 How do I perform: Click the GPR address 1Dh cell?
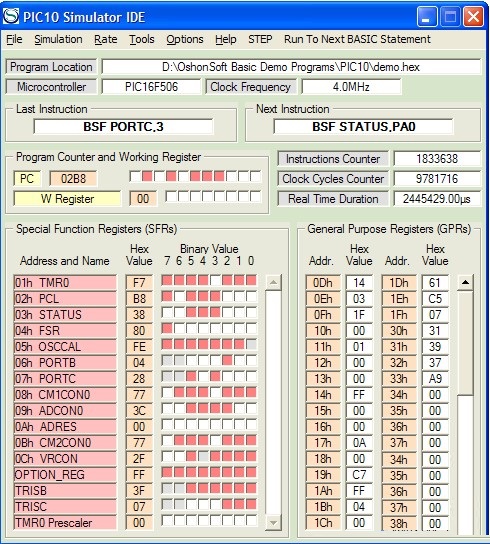(x=399, y=283)
